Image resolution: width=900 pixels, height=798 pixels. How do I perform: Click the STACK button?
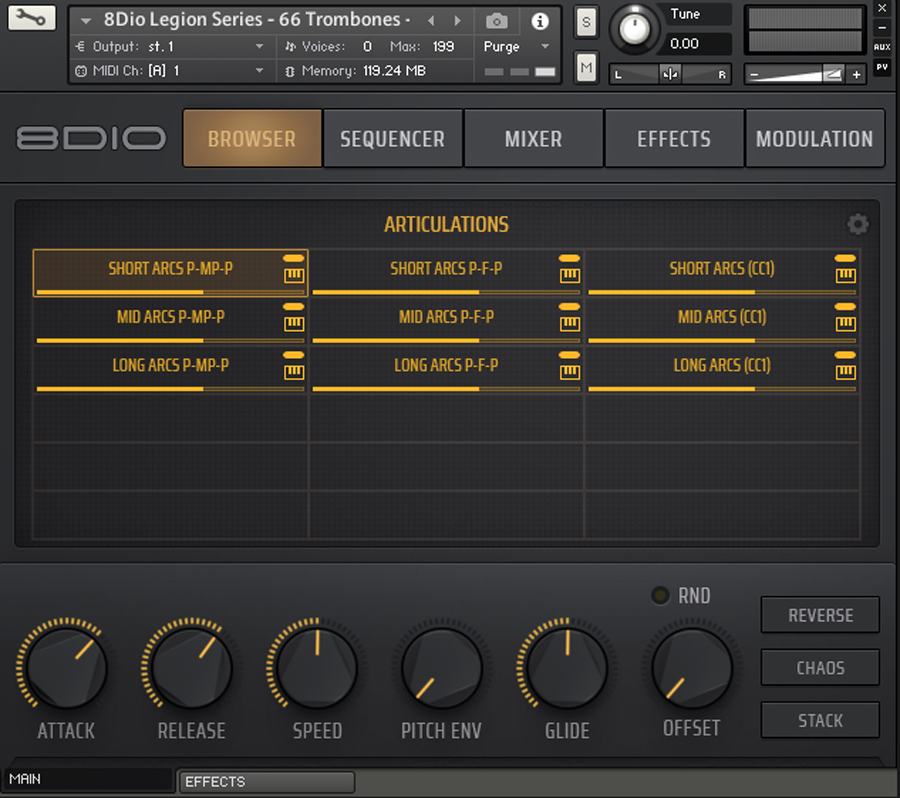tap(820, 720)
